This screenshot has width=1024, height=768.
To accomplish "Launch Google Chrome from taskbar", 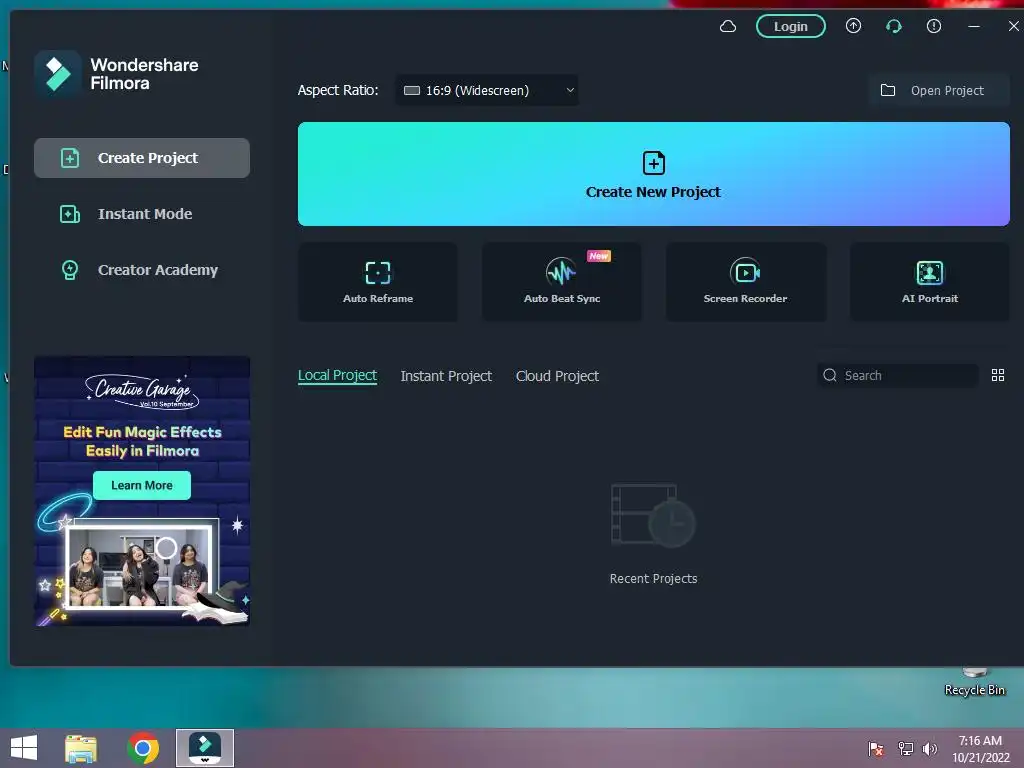I will [x=143, y=748].
